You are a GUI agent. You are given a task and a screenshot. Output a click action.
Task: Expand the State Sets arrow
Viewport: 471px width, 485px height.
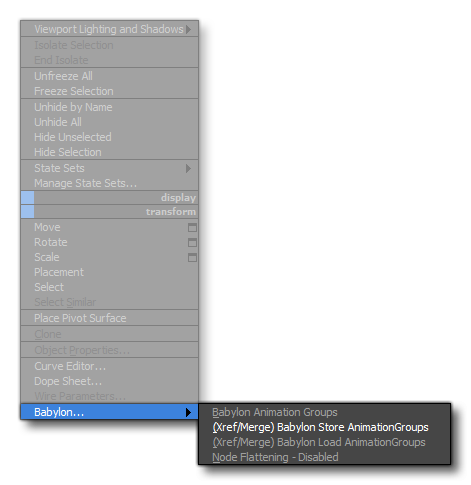(x=189, y=168)
